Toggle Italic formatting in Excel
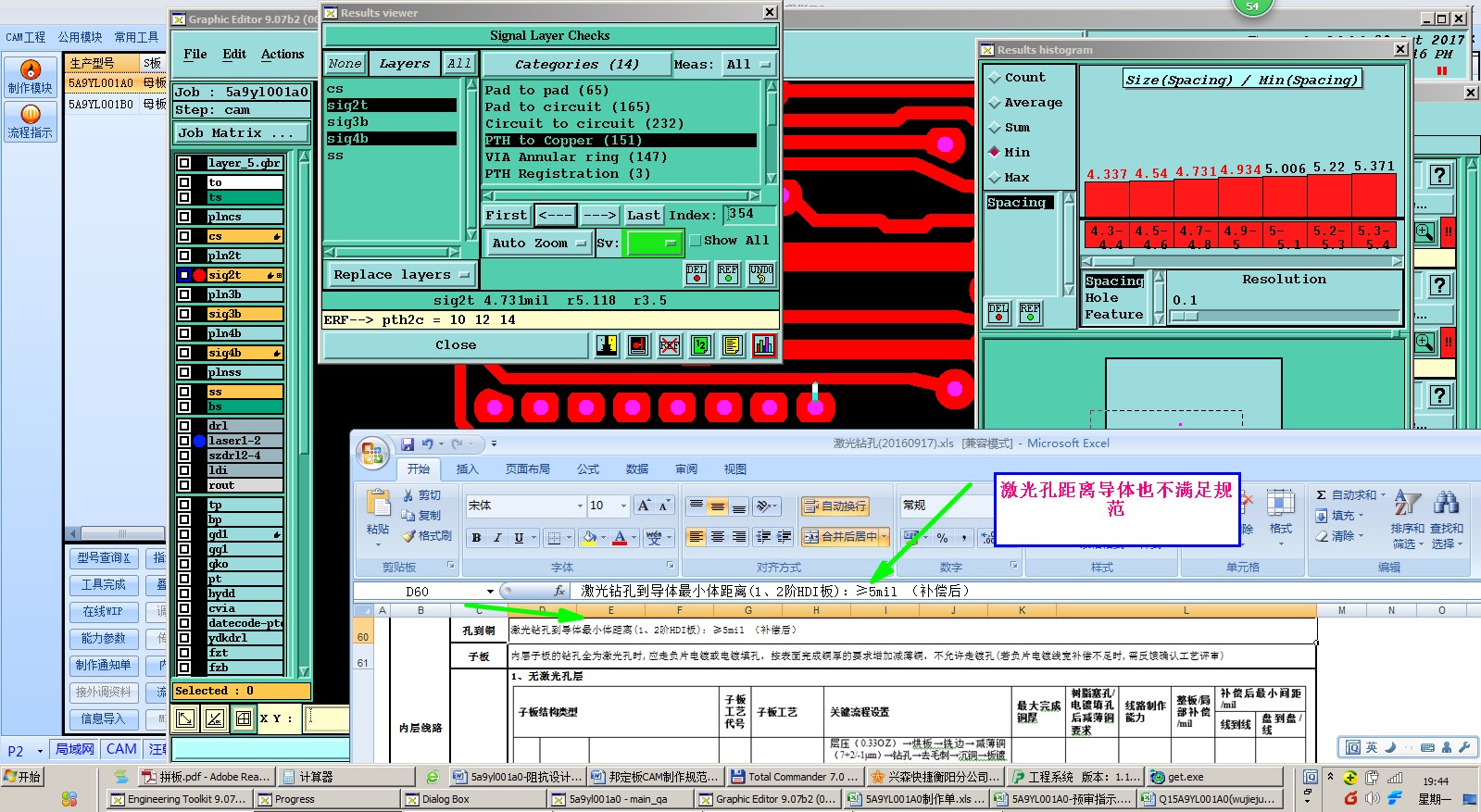The width and height of the screenshot is (1481, 812). pyautogui.click(x=497, y=537)
